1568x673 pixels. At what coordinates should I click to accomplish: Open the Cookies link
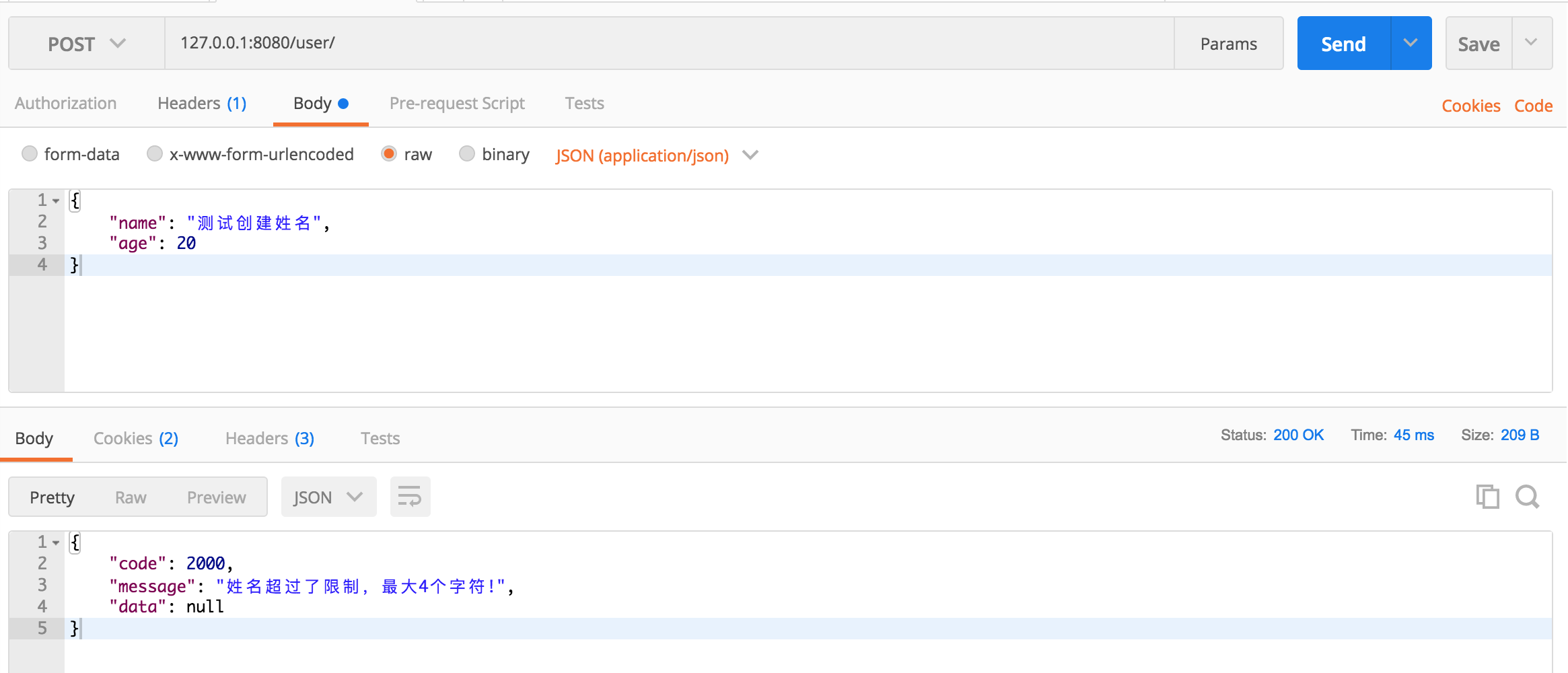coord(1471,106)
